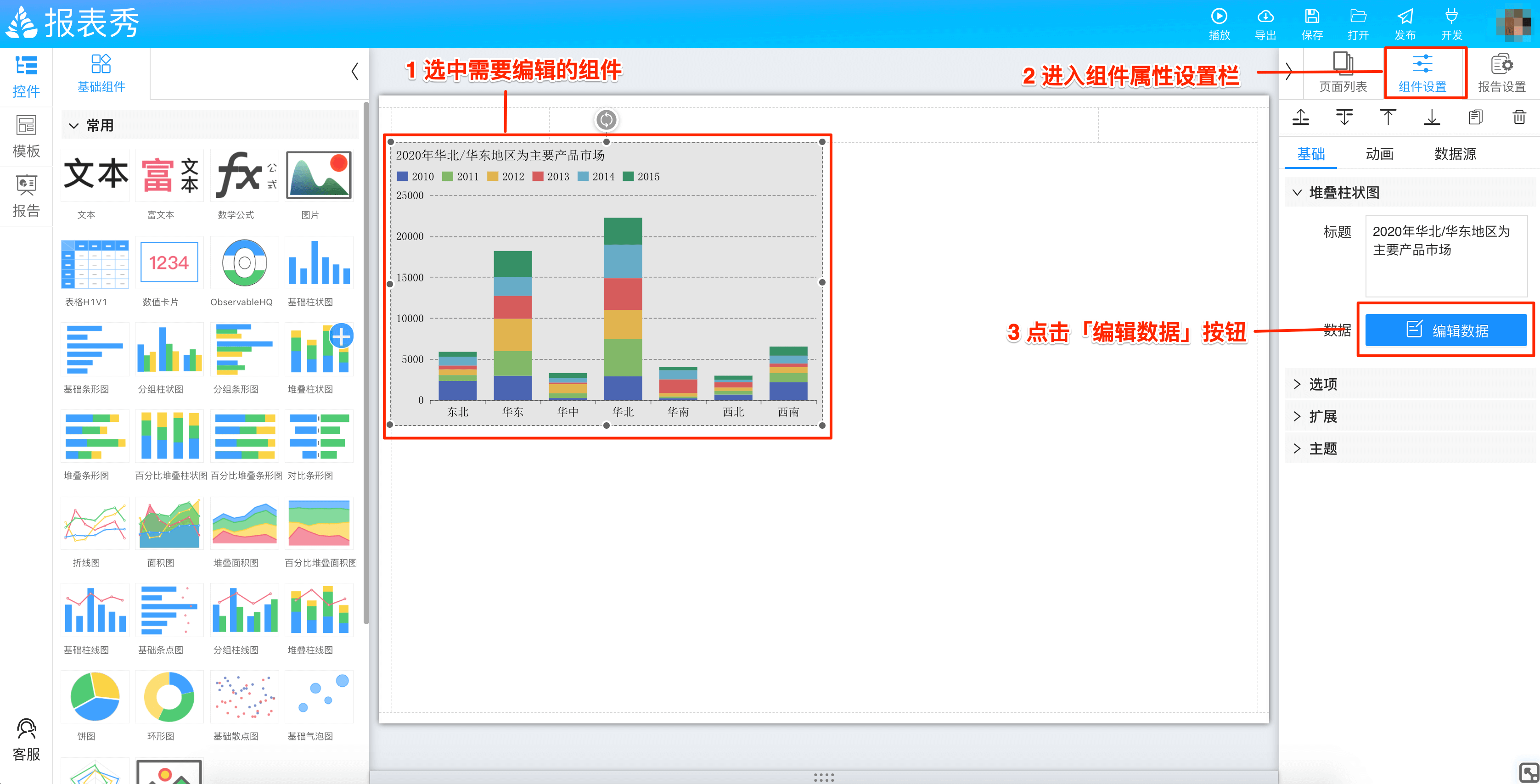Add the 数值卡片 component
Viewport: 1540px width, 784px height.
(x=169, y=263)
